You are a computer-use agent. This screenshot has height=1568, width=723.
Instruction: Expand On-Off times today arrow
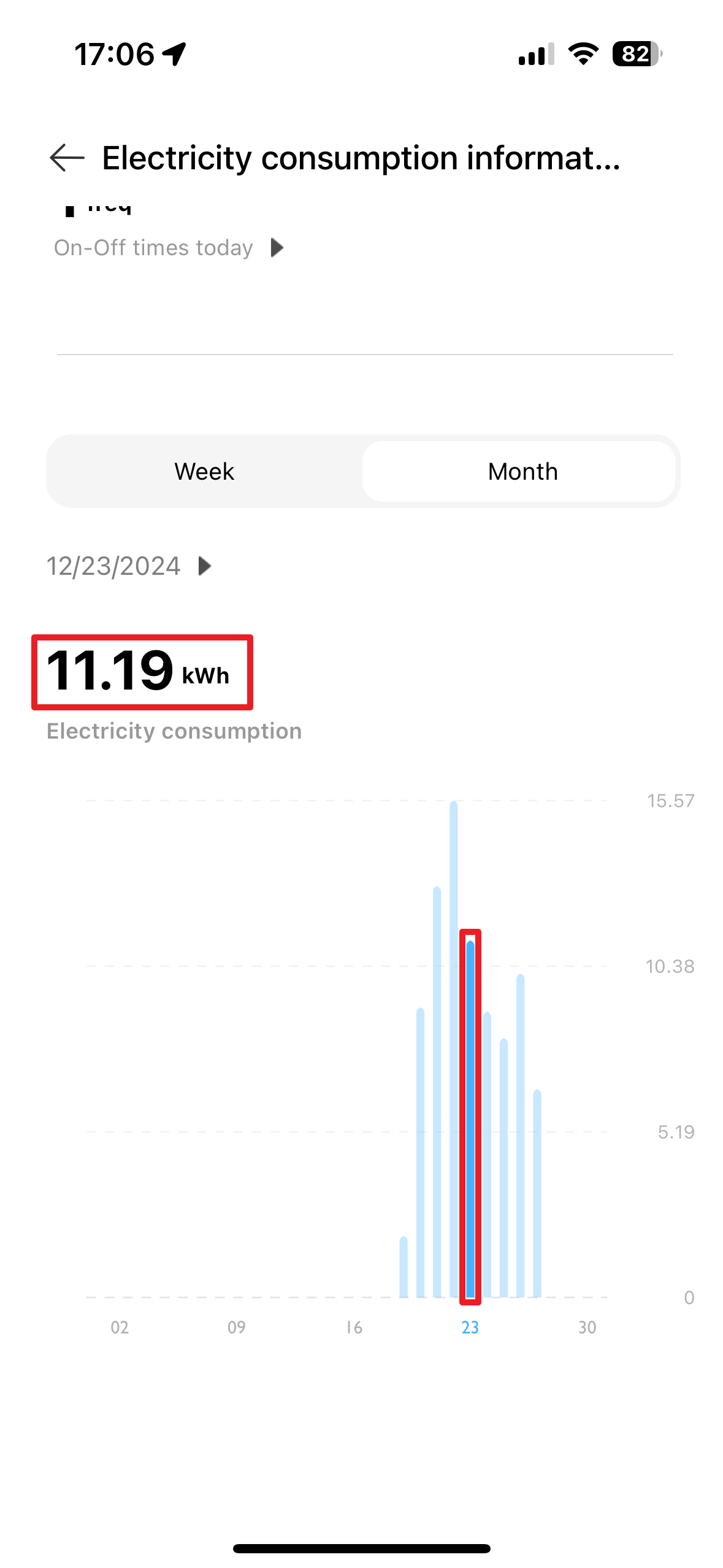point(277,248)
